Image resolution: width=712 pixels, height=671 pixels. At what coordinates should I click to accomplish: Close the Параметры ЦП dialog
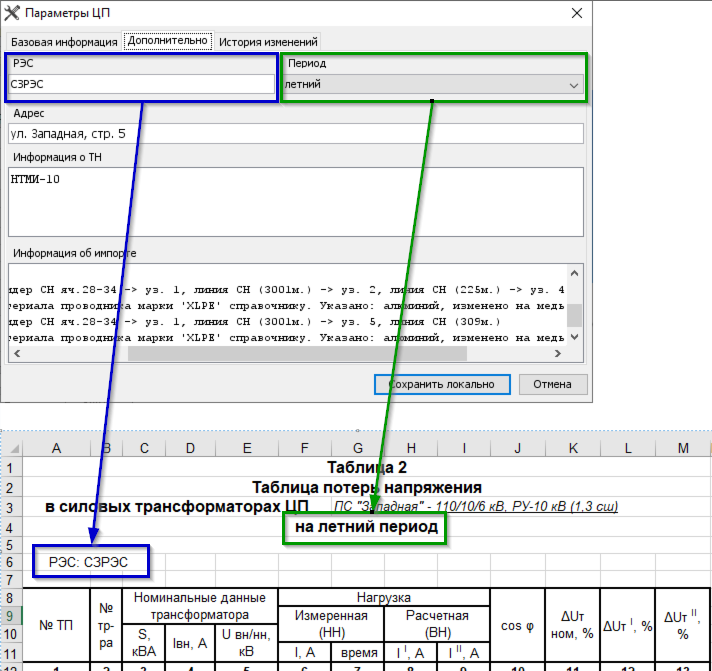pyautogui.click(x=577, y=13)
